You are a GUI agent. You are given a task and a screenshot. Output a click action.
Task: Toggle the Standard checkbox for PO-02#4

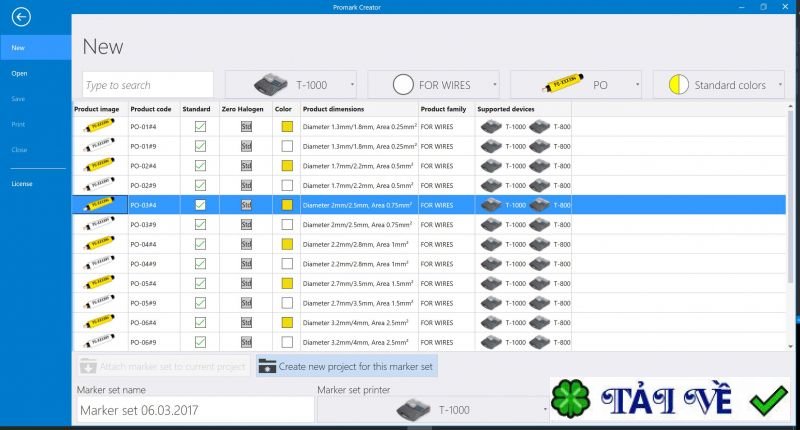coord(201,166)
